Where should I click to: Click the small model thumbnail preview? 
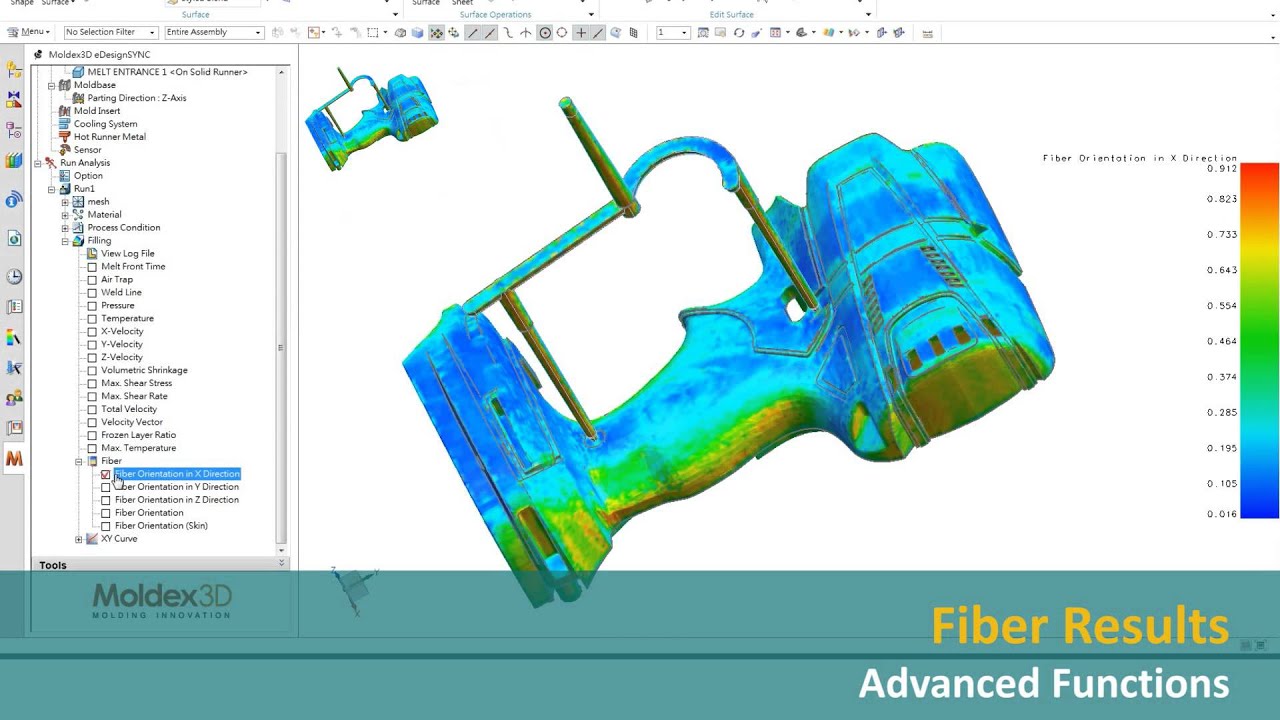point(370,118)
